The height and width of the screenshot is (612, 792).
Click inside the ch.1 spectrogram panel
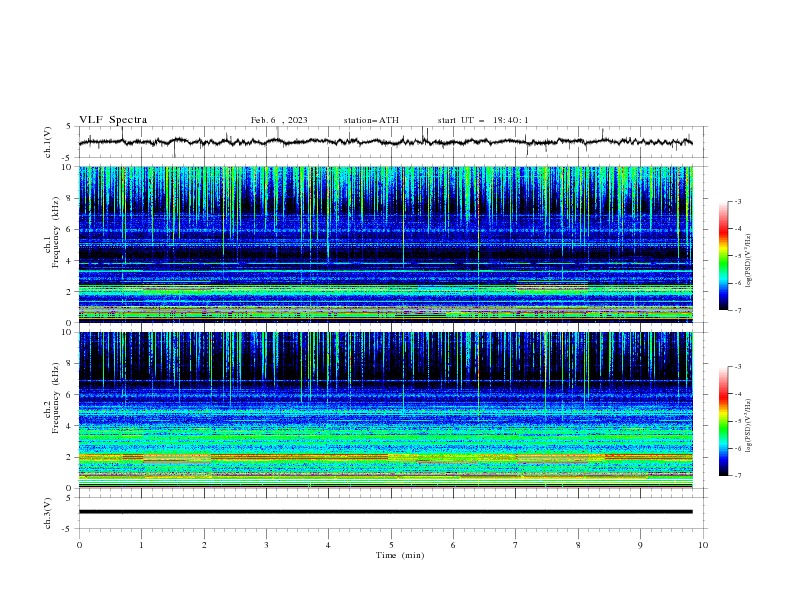[385, 244]
